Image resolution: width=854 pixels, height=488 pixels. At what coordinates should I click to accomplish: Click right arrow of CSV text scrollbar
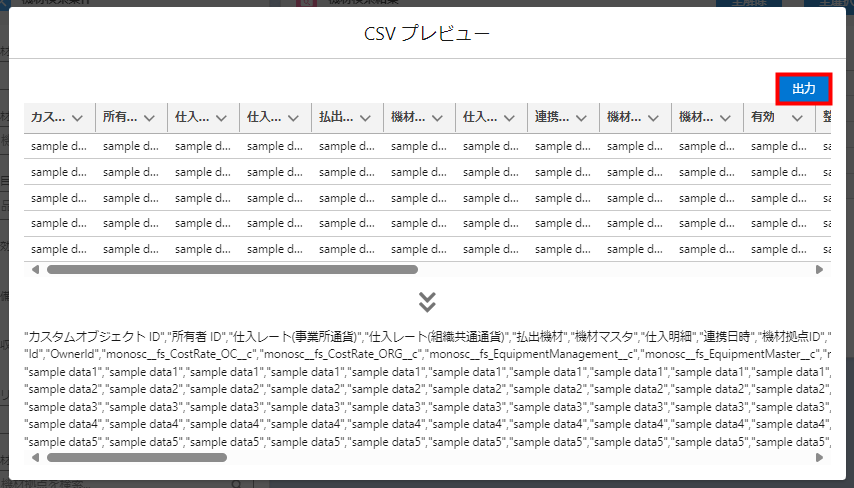click(819, 458)
